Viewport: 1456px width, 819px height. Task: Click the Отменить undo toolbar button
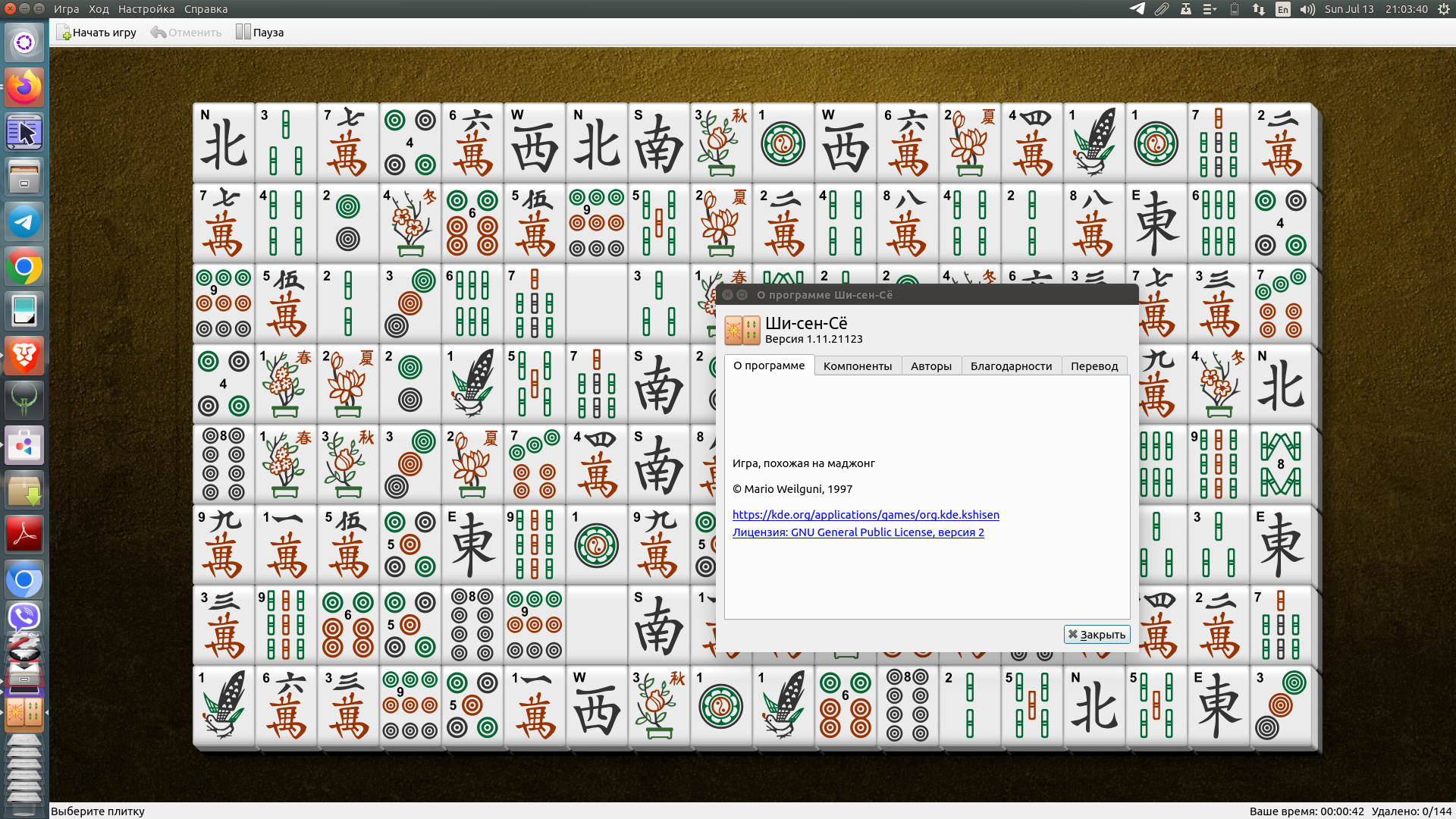pos(187,33)
